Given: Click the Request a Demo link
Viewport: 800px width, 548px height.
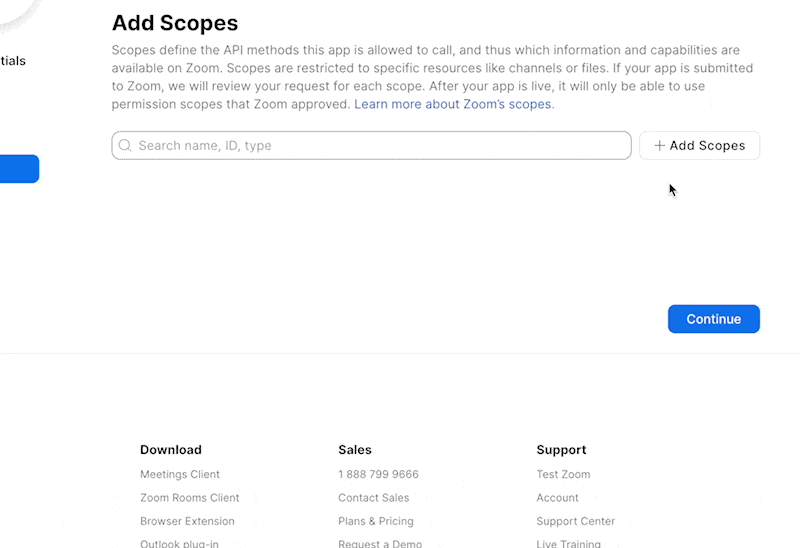Looking at the screenshot, I should coord(380,543).
